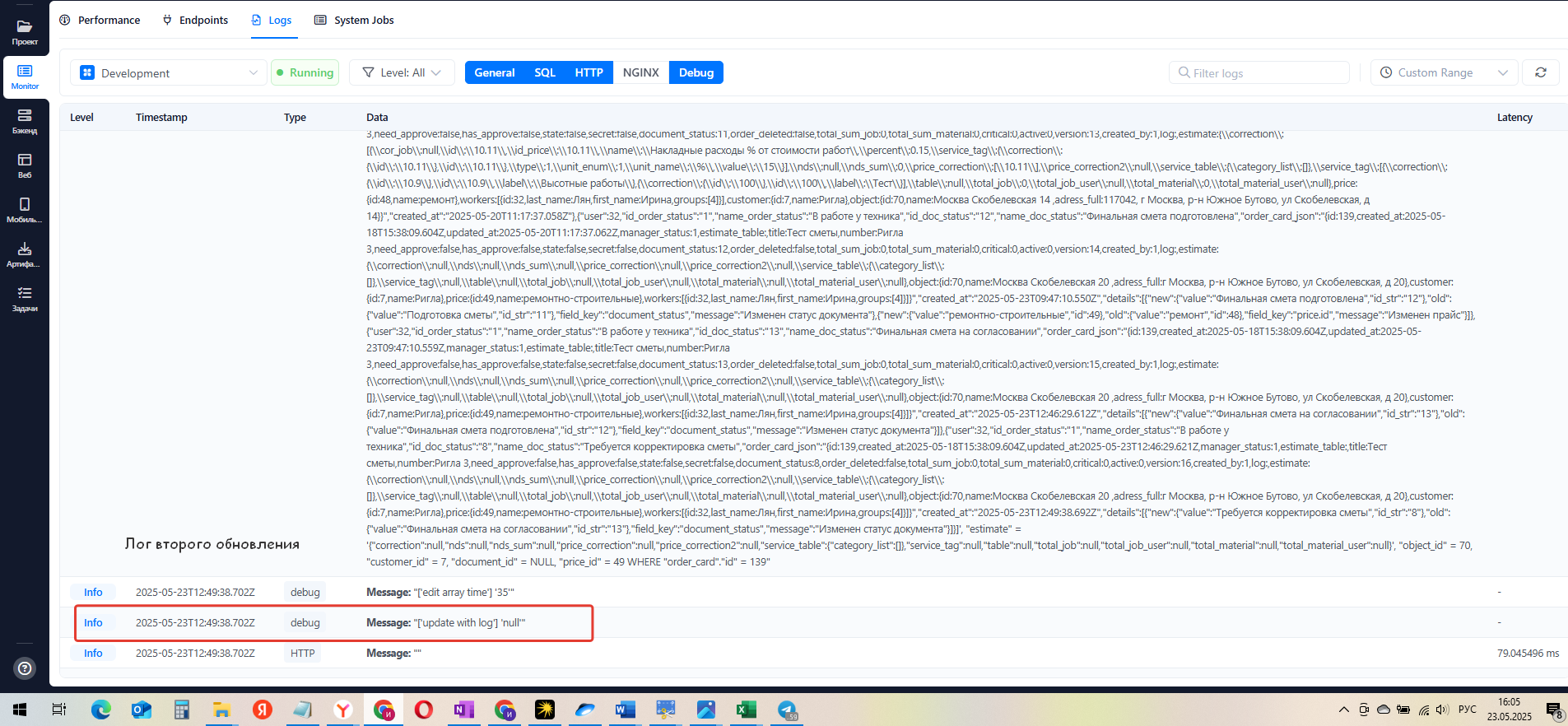Viewport: 1568px width, 726px height.
Task: Click the Level column header
Action: coord(81,117)
